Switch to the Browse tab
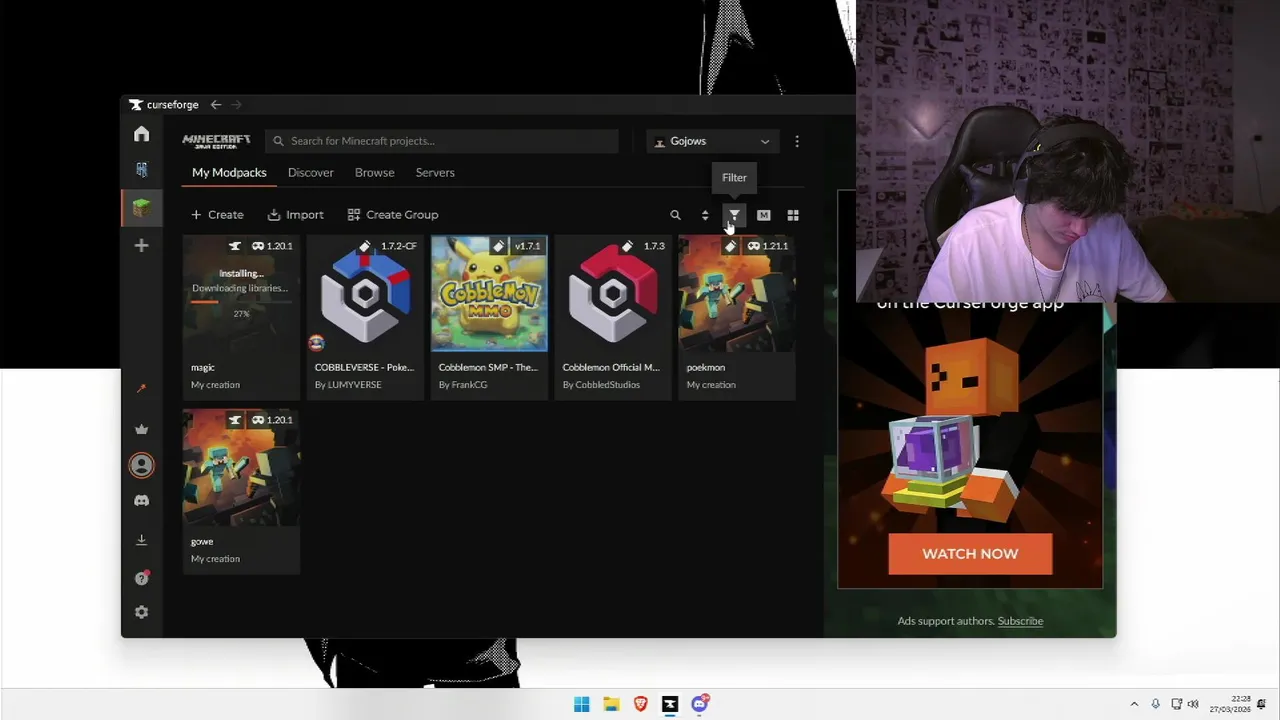This screenshot has height=720, width=1280. [375, 172]
